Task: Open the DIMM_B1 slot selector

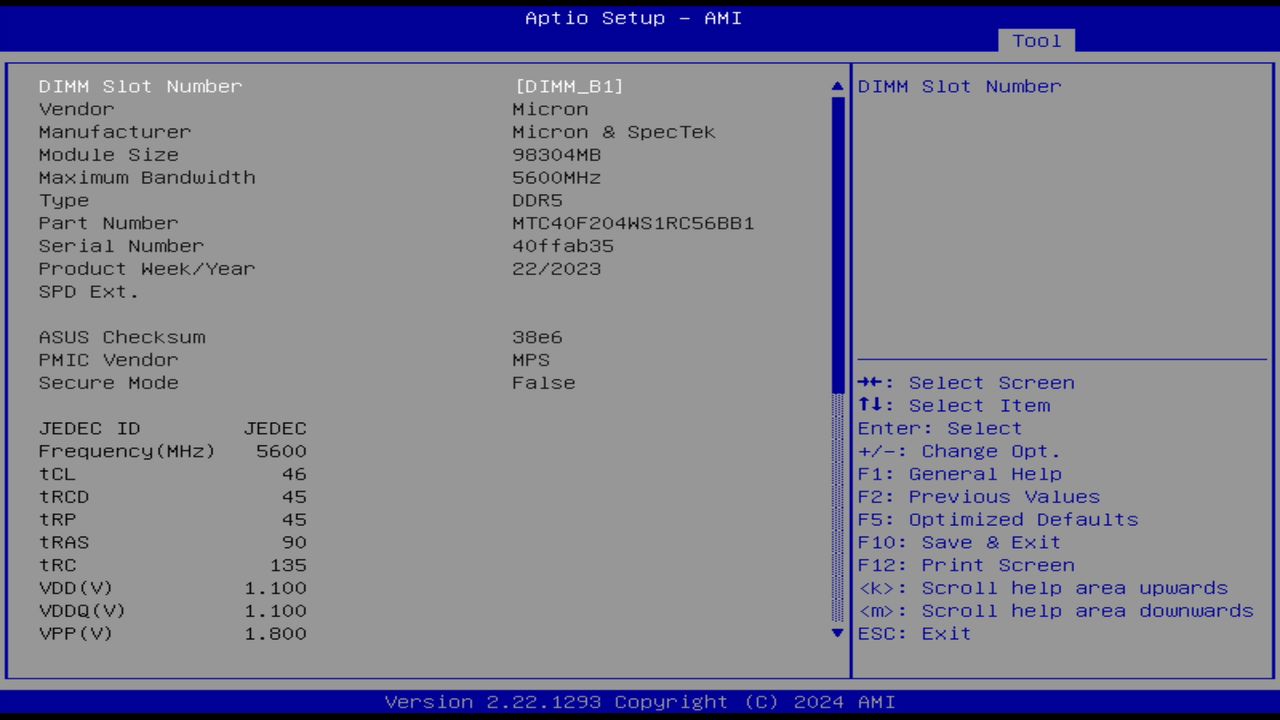Action: coord(569,86)
